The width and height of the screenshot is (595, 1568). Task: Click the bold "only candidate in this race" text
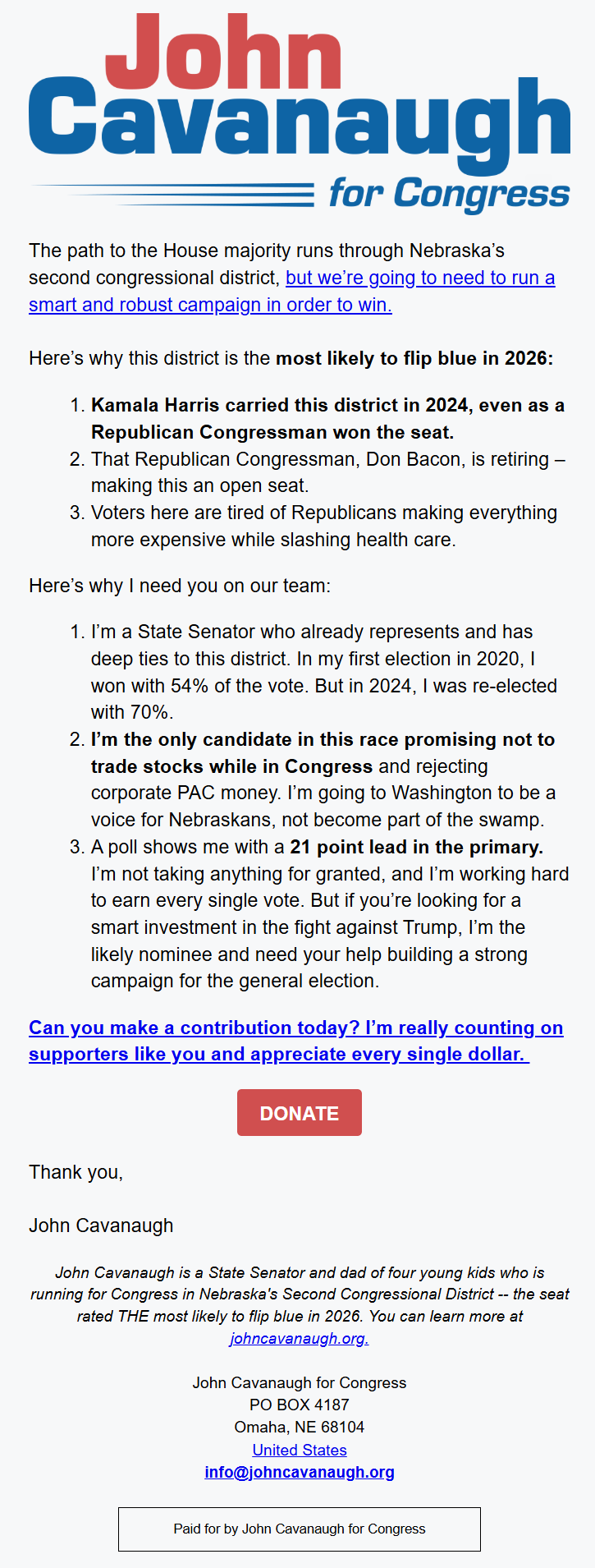click(x=323, y=752)
